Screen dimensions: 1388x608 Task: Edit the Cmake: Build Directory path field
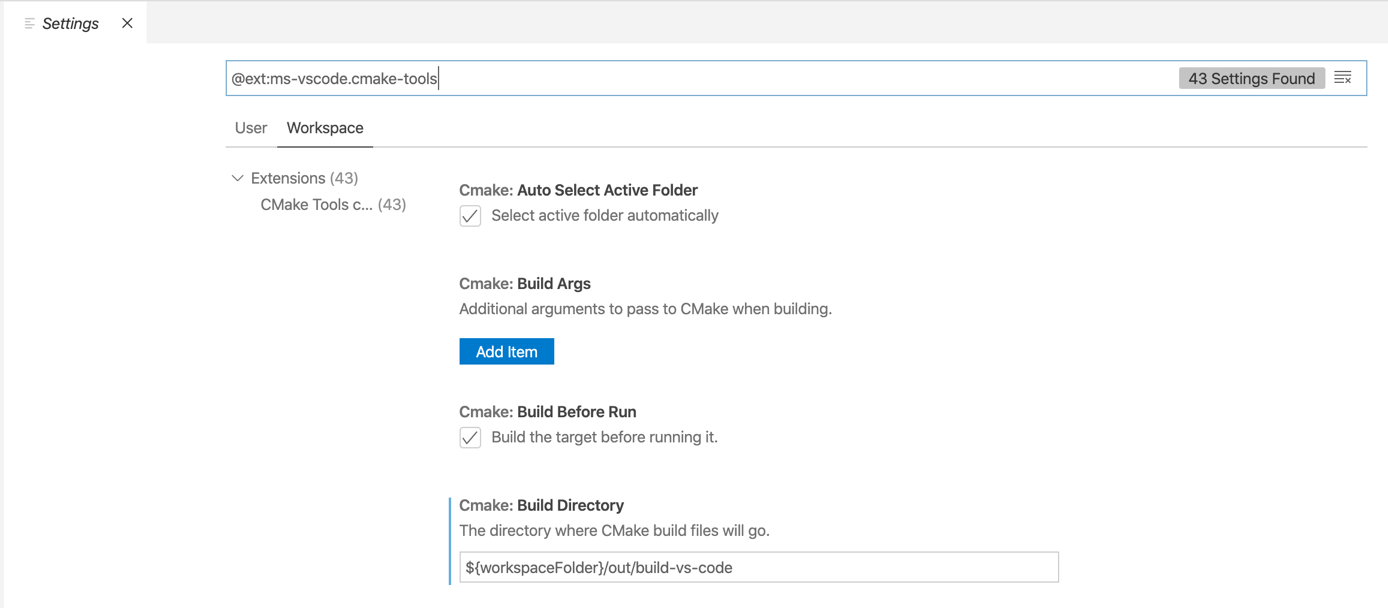point(757,566)
